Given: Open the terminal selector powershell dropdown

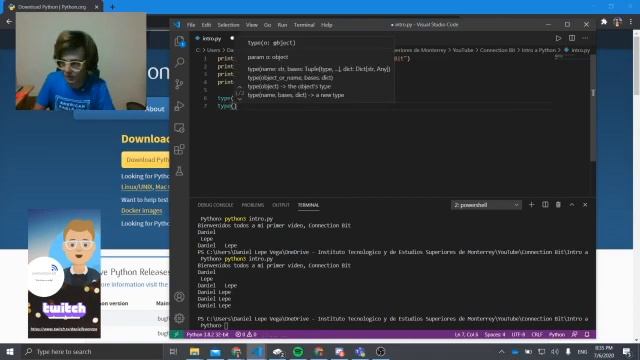Looking at the screenshot, I should [486, 205].
